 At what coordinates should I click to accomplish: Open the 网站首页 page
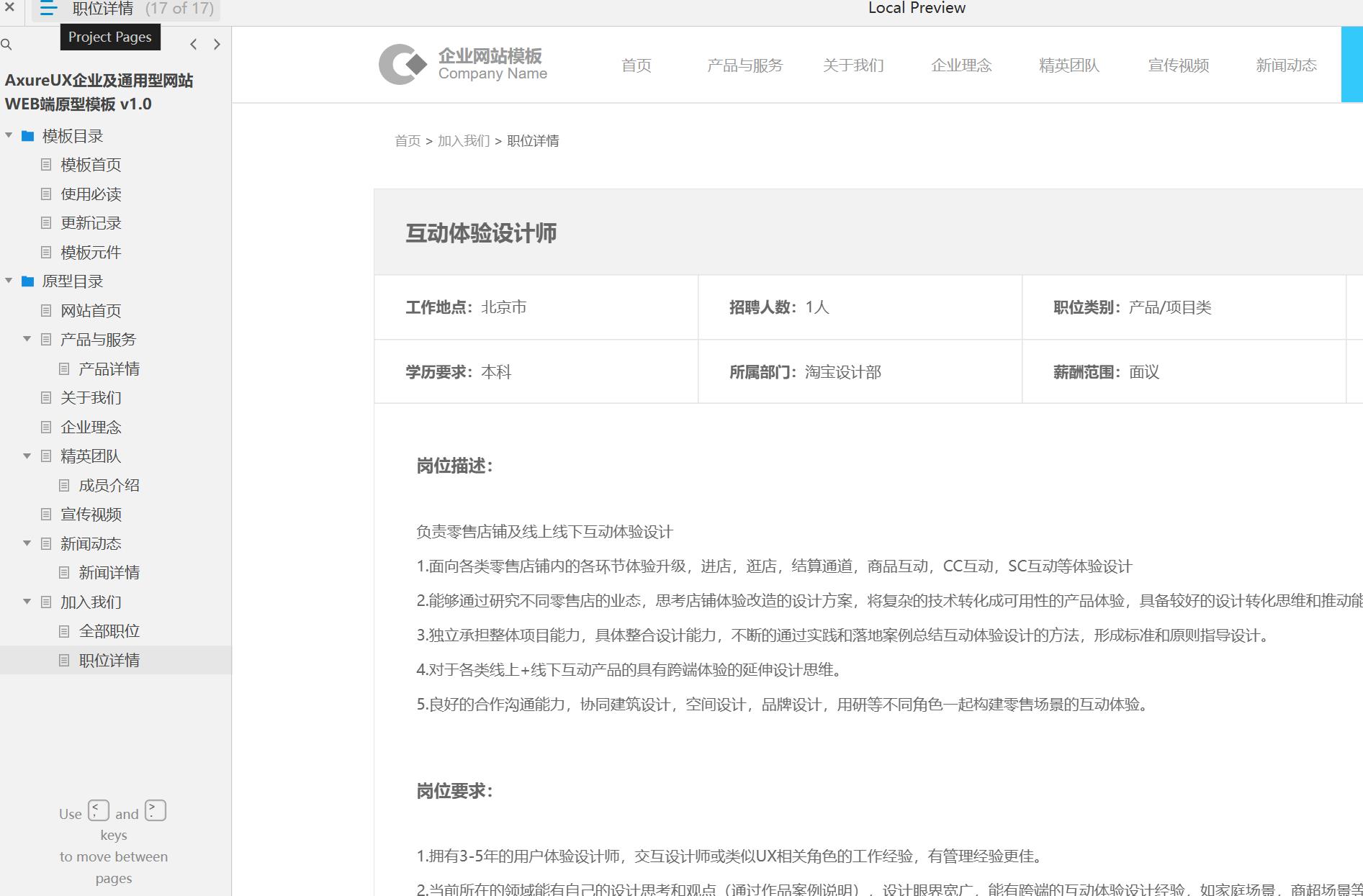91,311
